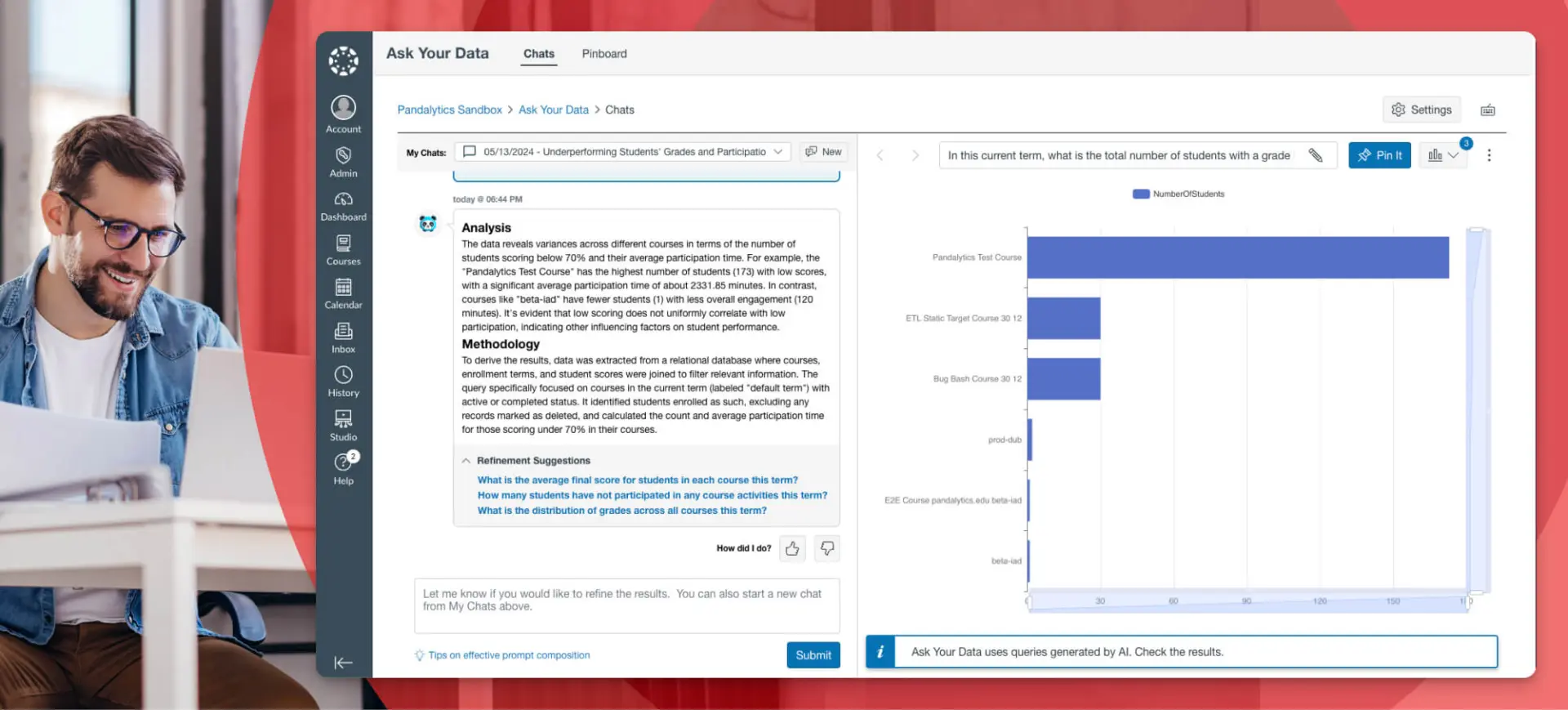Screen dimensions: 1568x710
Task: Open Tips on effective prompt composition
Action: click(x=509, y=655)
